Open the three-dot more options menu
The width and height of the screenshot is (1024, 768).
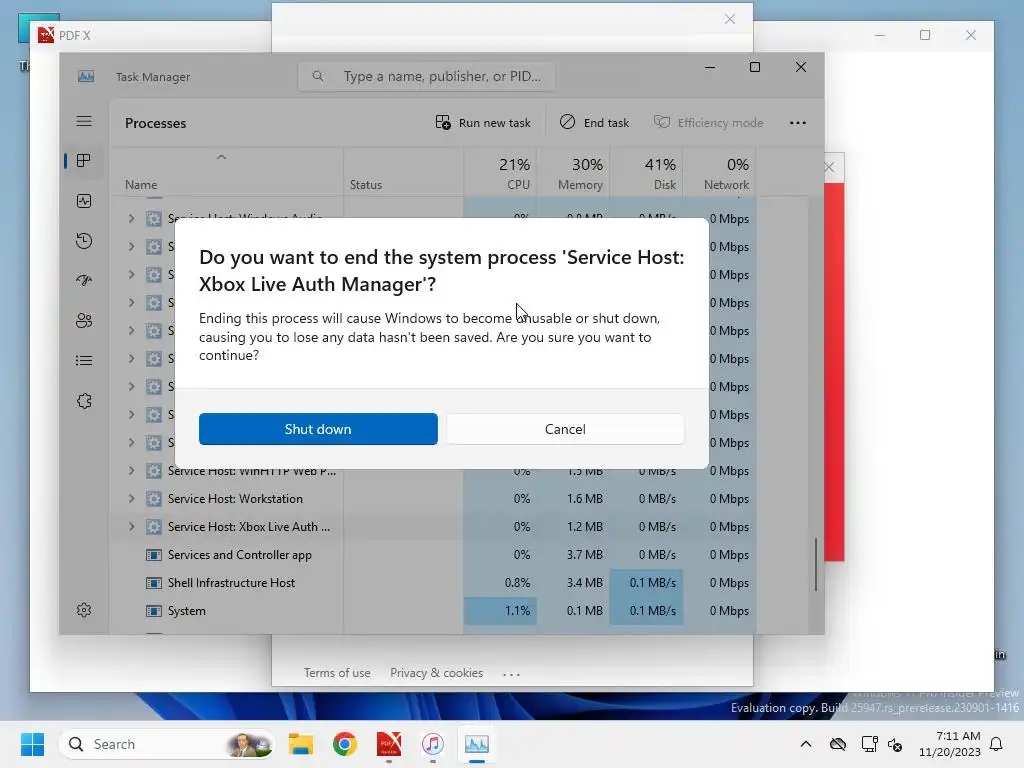click(797, 123)
